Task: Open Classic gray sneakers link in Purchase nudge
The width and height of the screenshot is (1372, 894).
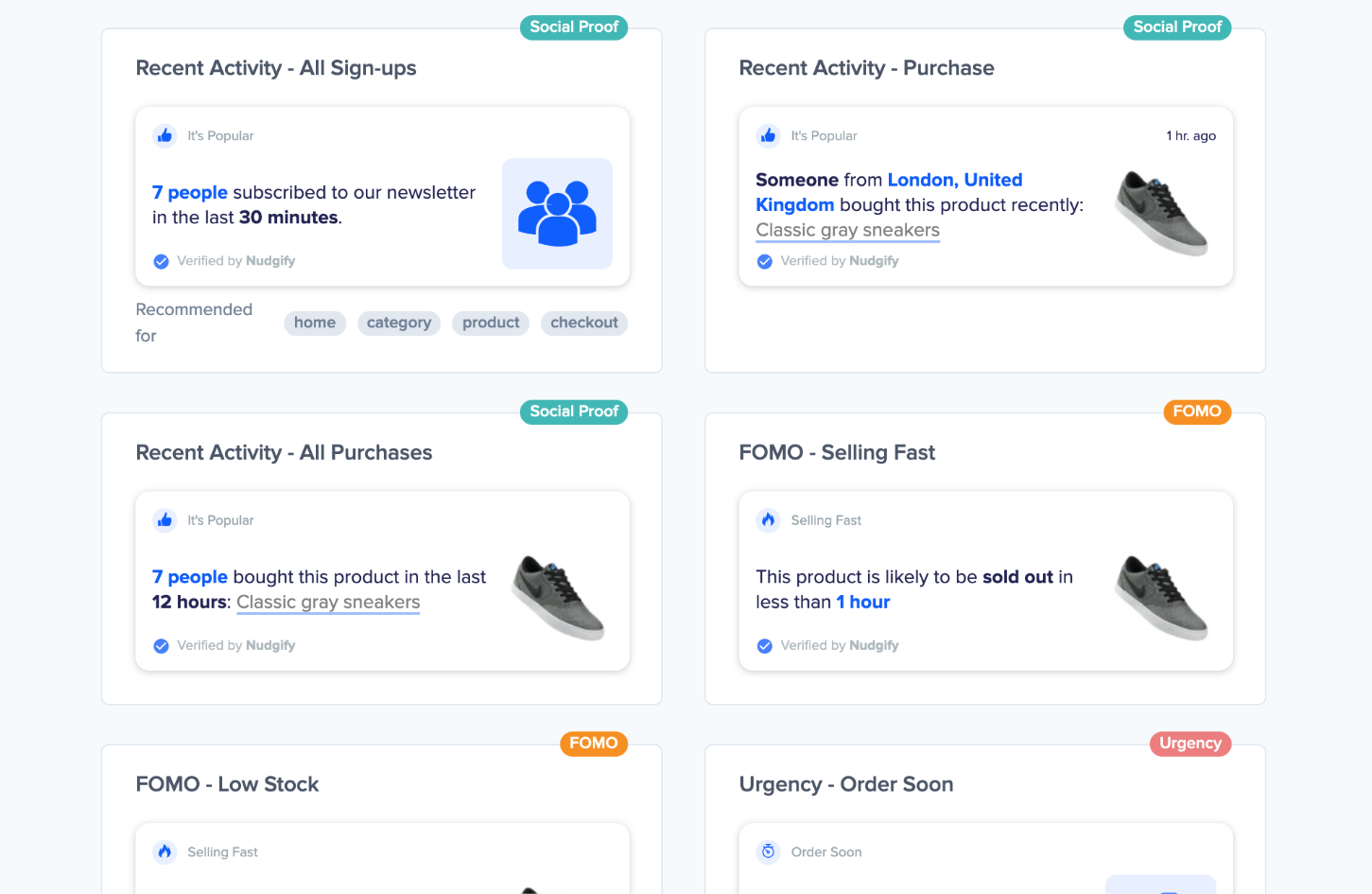Action: (847, 231)
